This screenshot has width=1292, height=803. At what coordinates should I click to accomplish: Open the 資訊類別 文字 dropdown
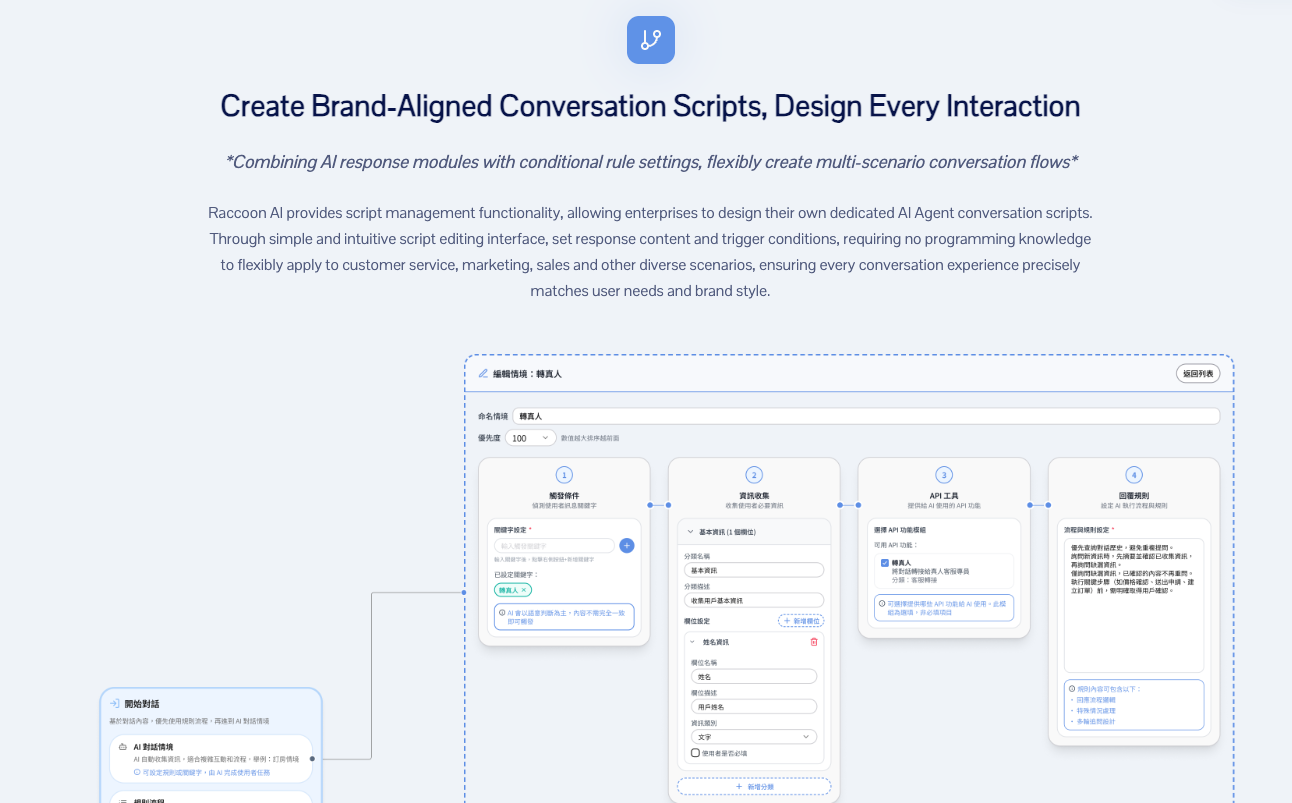(754, 737)
